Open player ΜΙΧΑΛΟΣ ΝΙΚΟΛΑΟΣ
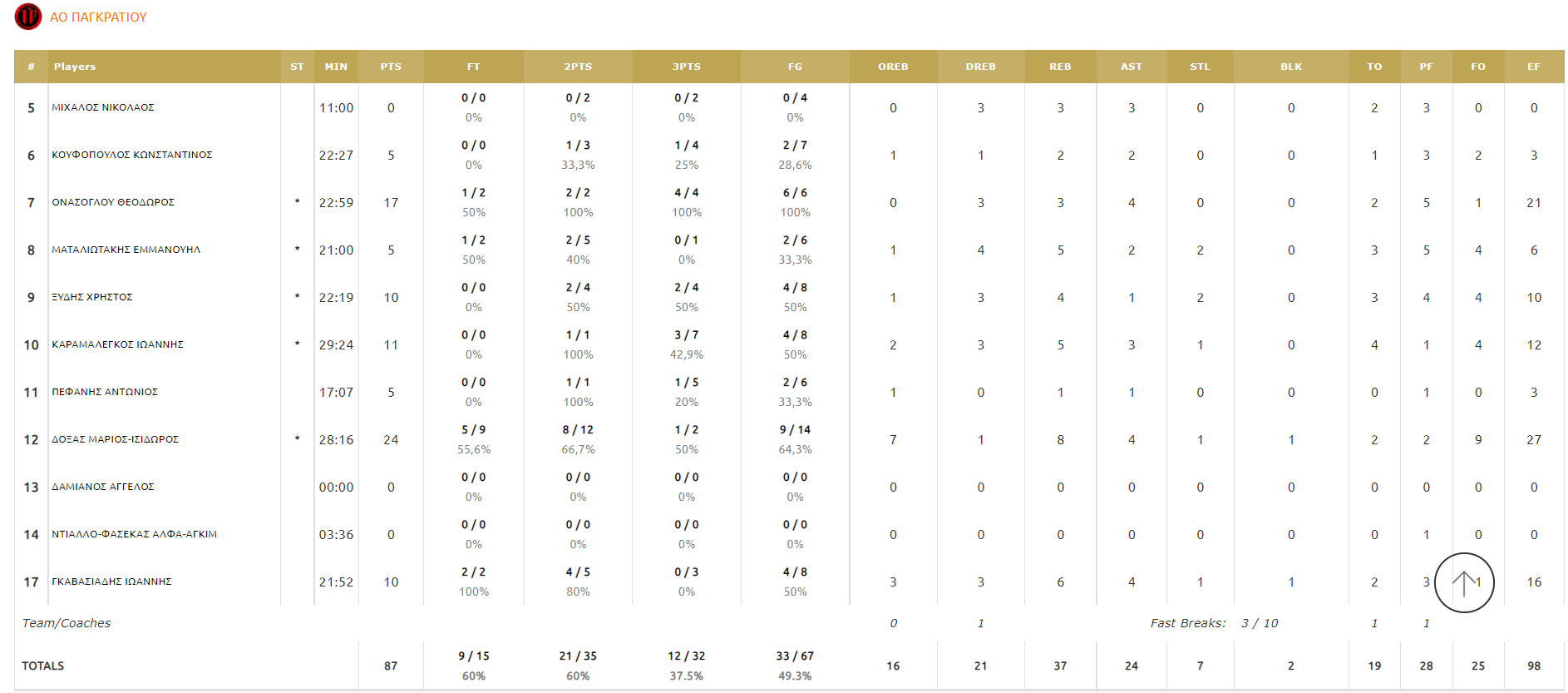 pos(103,108)
